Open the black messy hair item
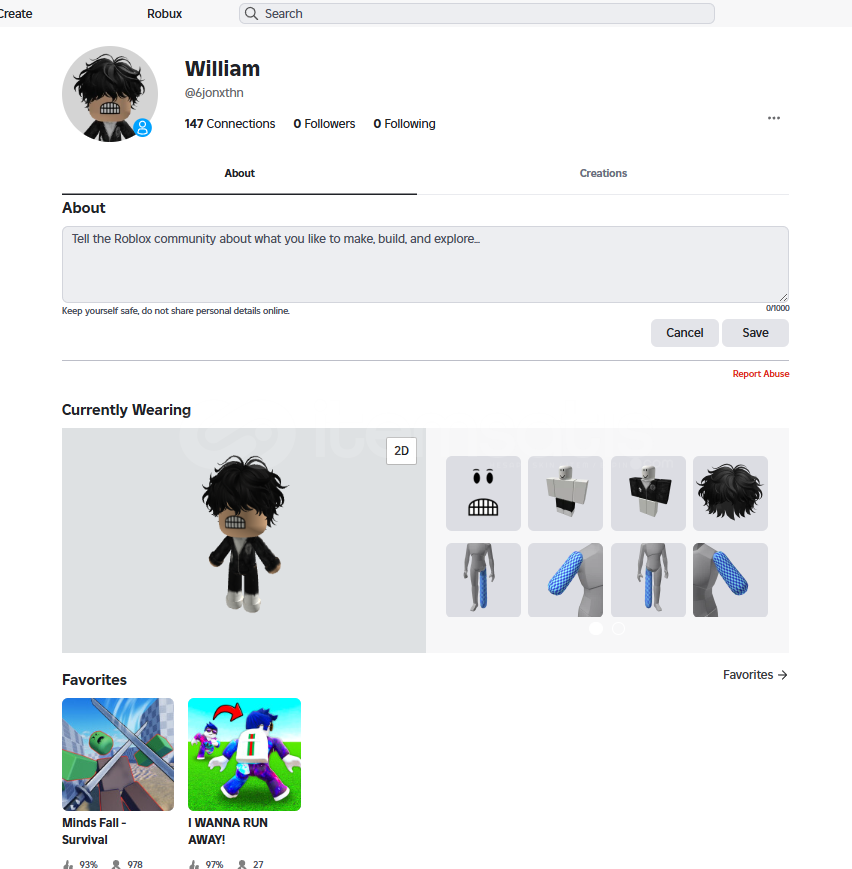This screenshot has height=869, width=852. pos(730,493)
